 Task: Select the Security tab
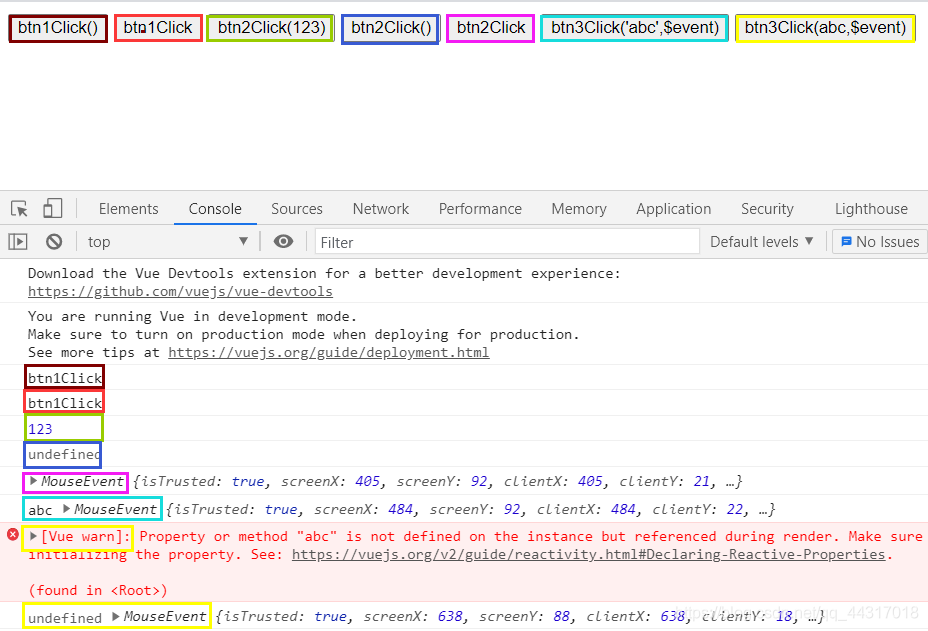pos(767,209)
